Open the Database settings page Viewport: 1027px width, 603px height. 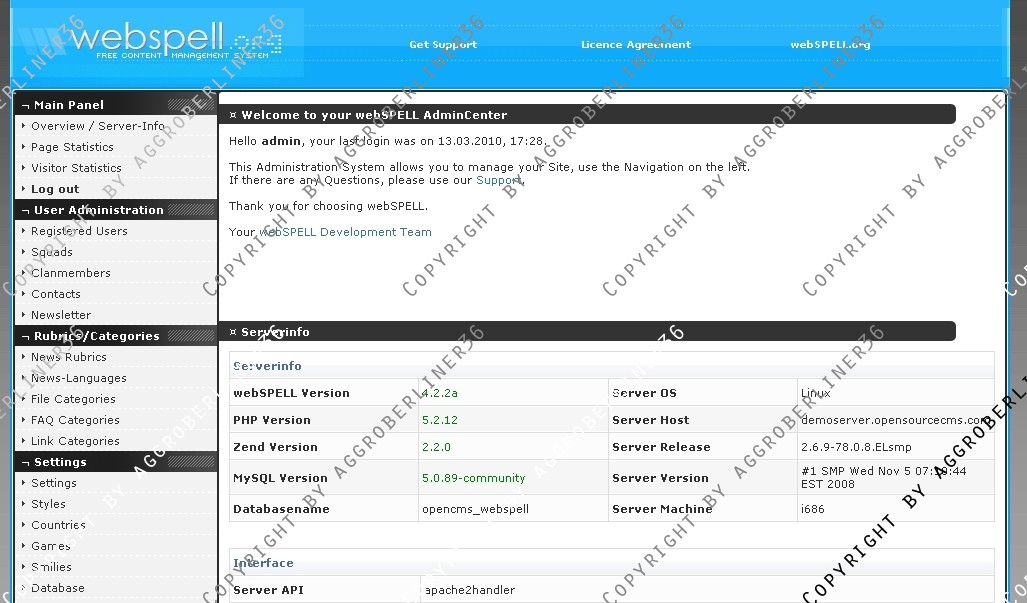point(58,588)
